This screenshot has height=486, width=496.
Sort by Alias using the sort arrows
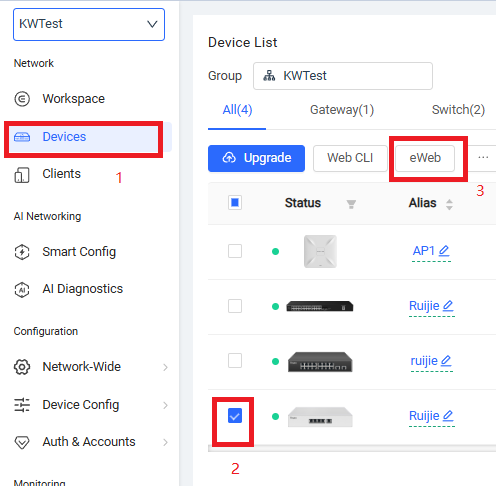click(x=449, y=204)
